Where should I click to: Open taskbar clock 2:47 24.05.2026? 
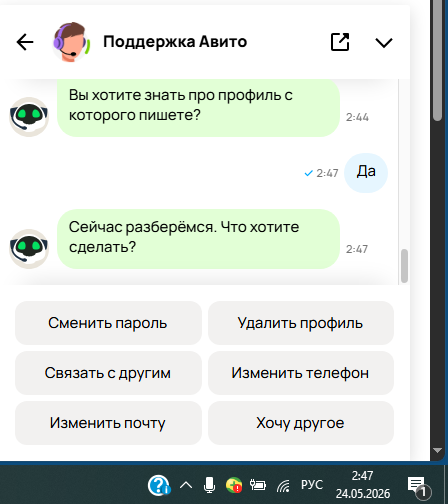pos(362,485)
